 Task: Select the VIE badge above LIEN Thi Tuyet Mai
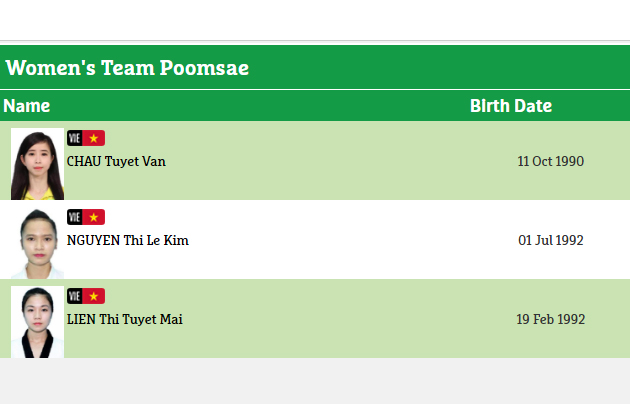tap(74, 296)
